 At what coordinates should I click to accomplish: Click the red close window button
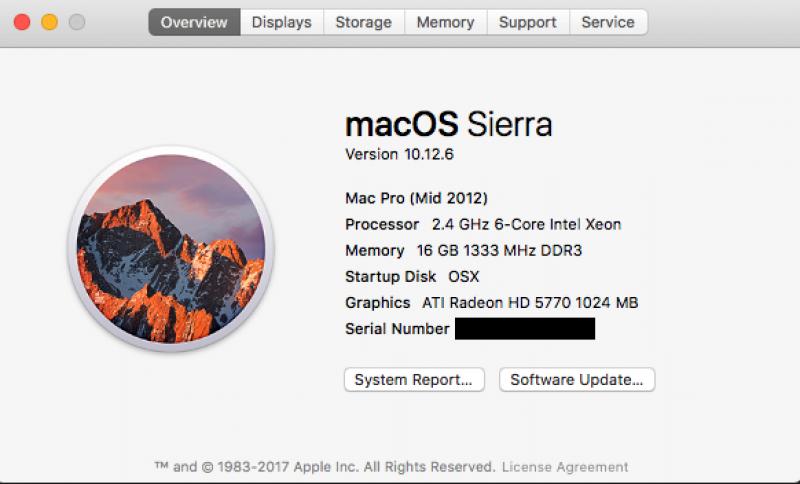[x=21, y=22]
